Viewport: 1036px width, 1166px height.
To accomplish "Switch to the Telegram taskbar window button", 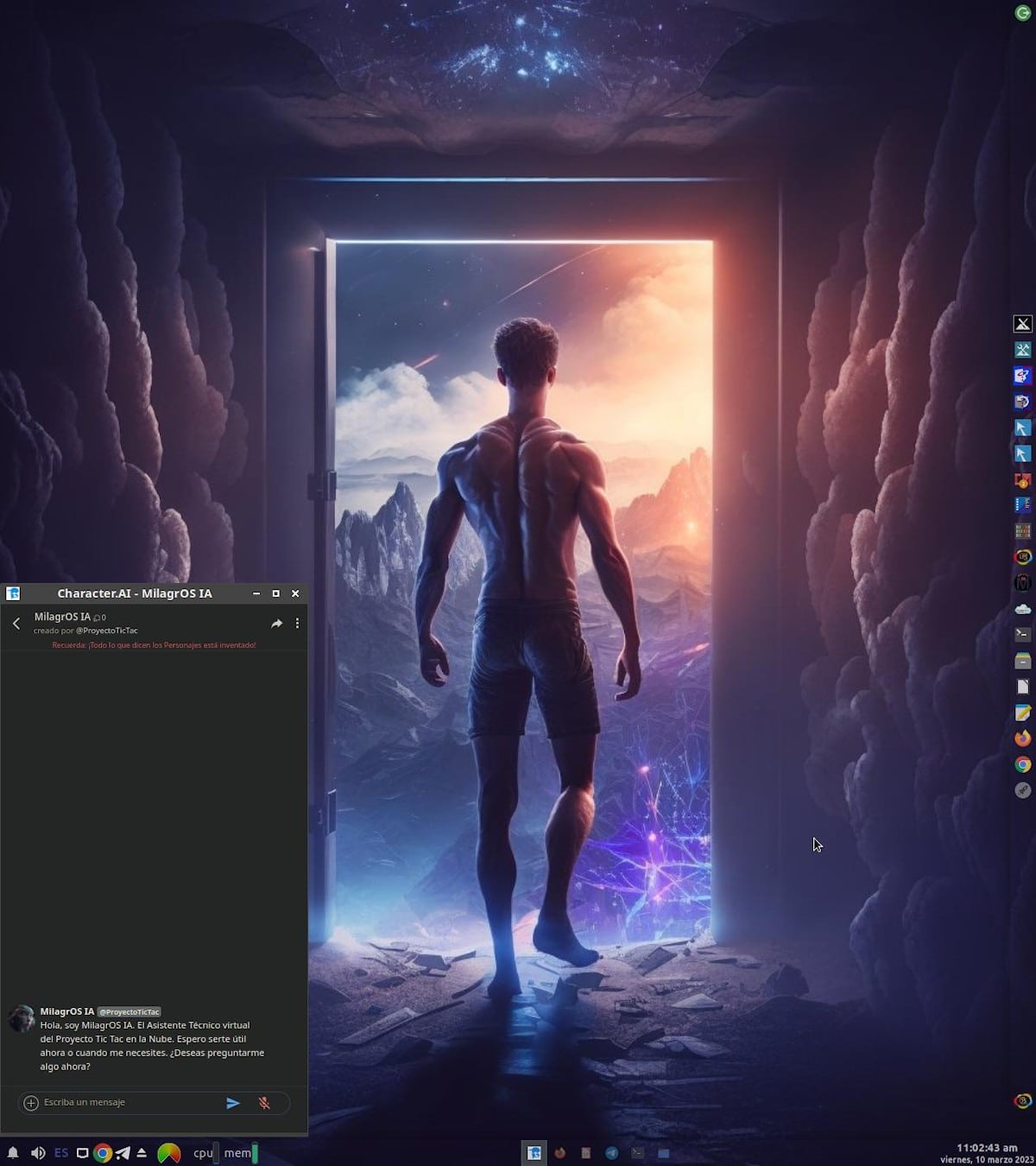I will (611, 1153).
